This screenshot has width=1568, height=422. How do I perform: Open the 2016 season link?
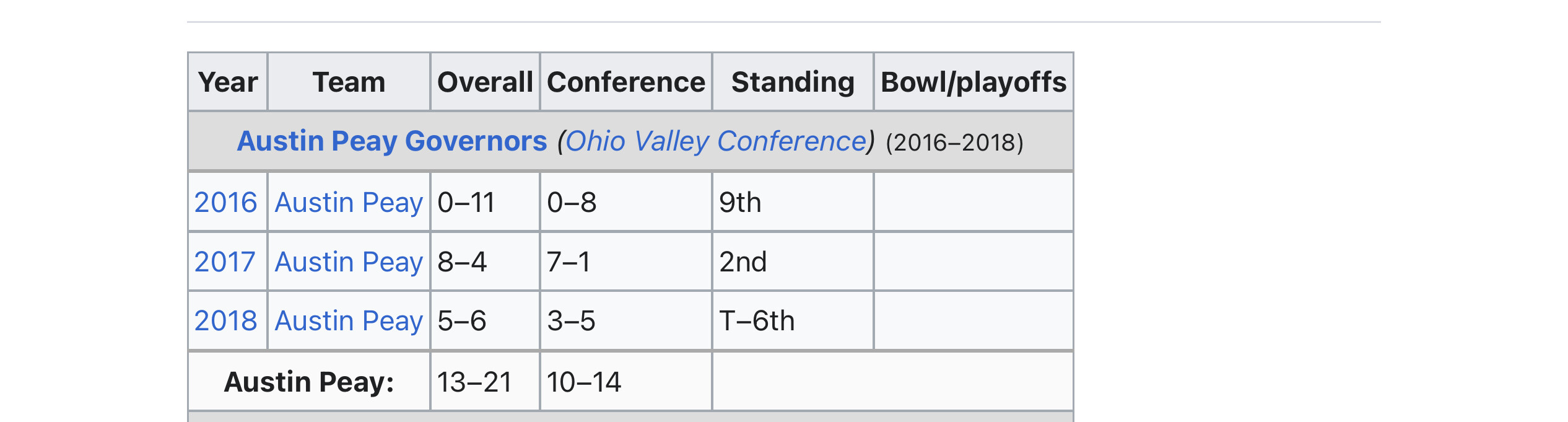click(x=225, y=202)
